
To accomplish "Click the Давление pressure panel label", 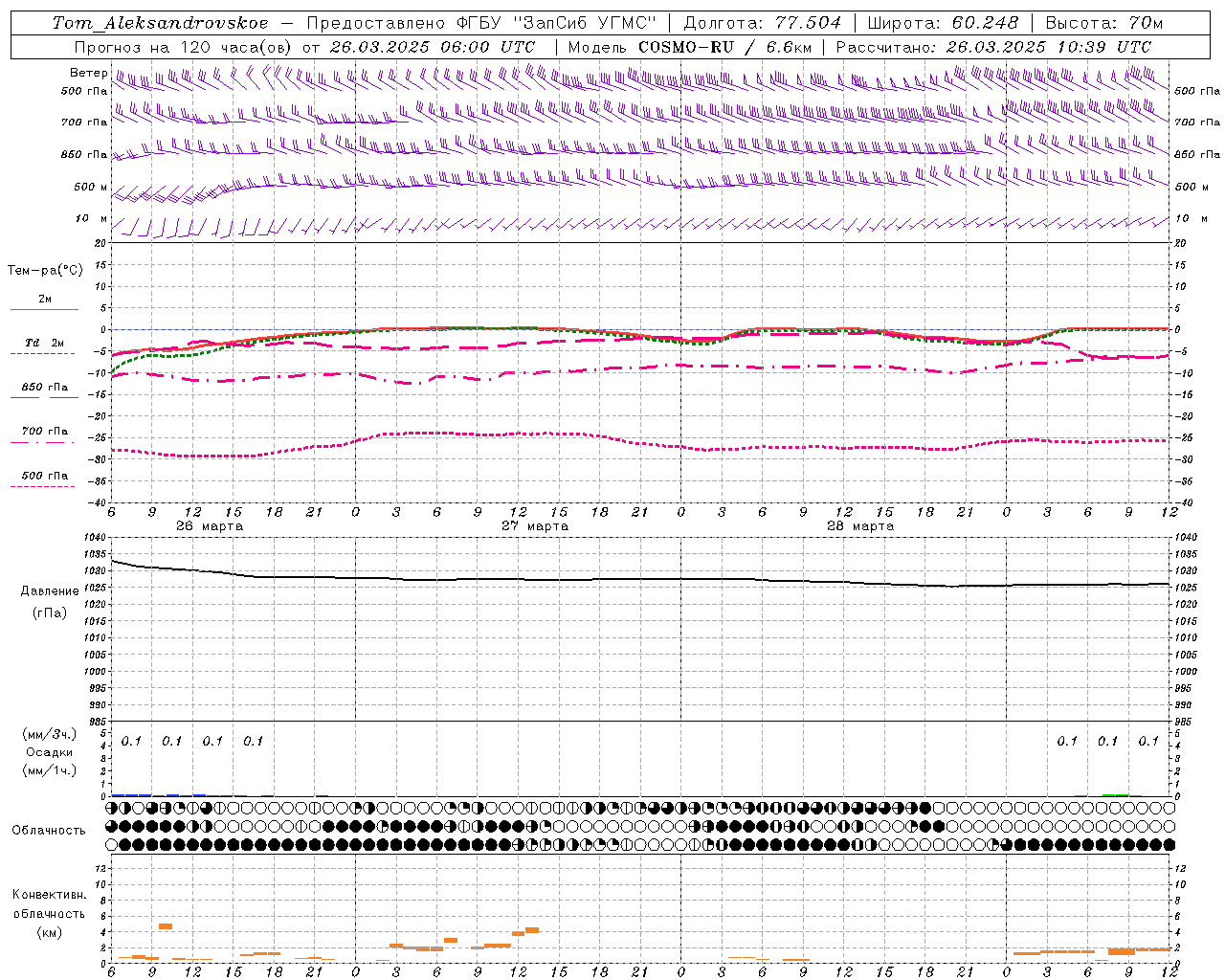I will pyautogui.click(x=50, y=591).
